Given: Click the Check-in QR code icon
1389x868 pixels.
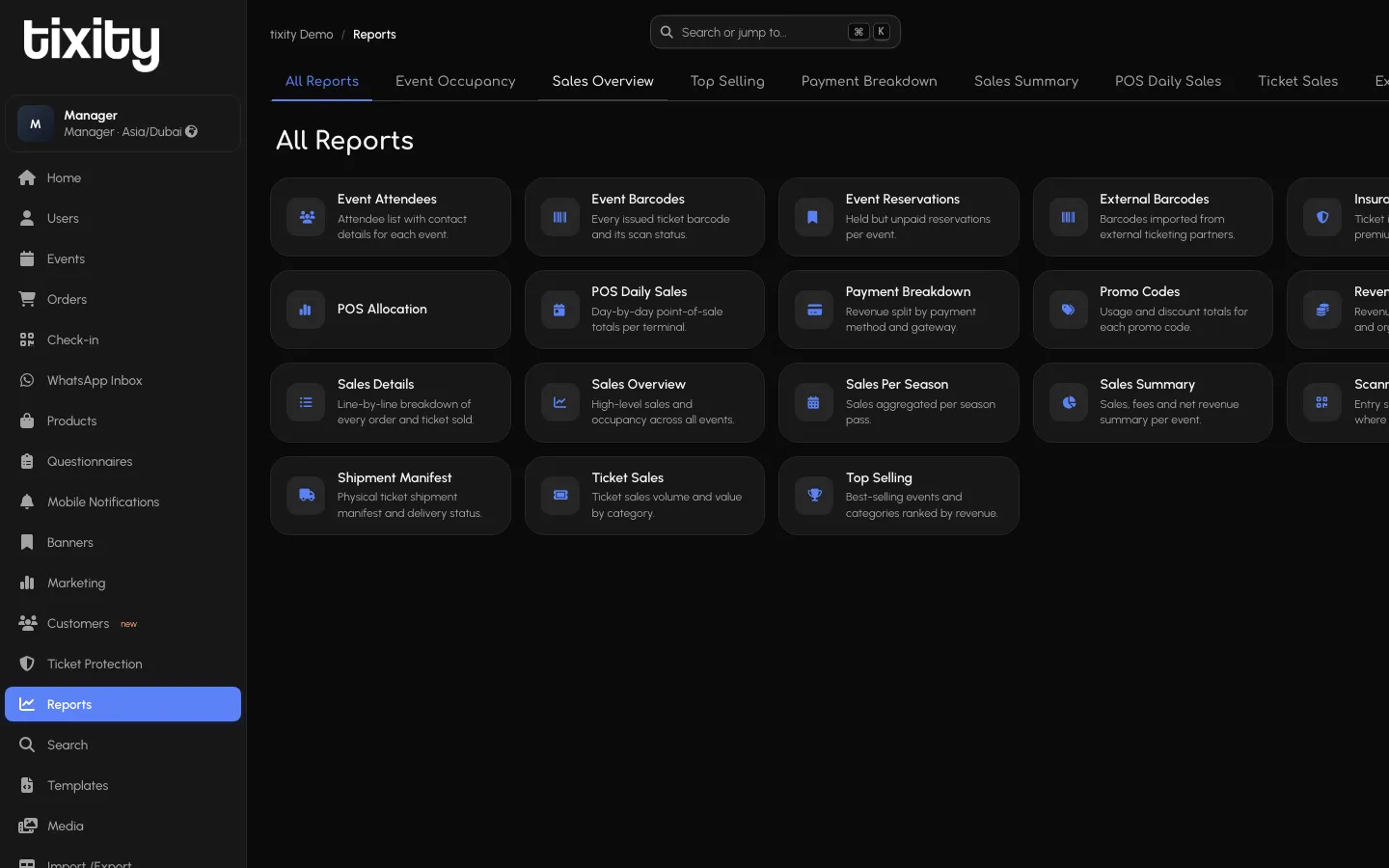Looking at the screenshot, I should (x=27, y=339).
